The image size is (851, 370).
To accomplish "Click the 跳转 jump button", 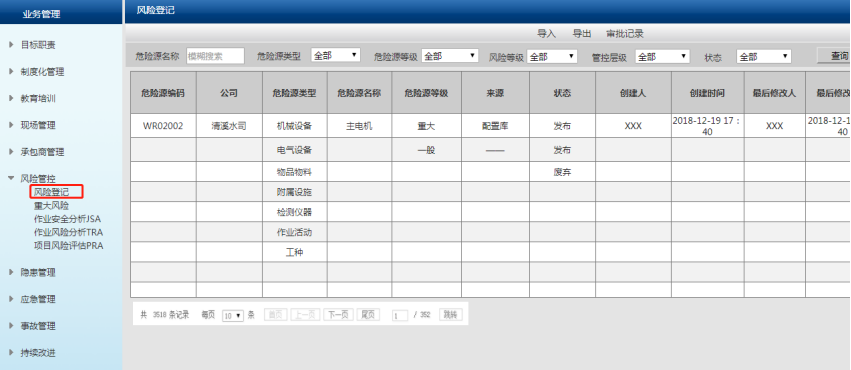I will tap(450, 314).
